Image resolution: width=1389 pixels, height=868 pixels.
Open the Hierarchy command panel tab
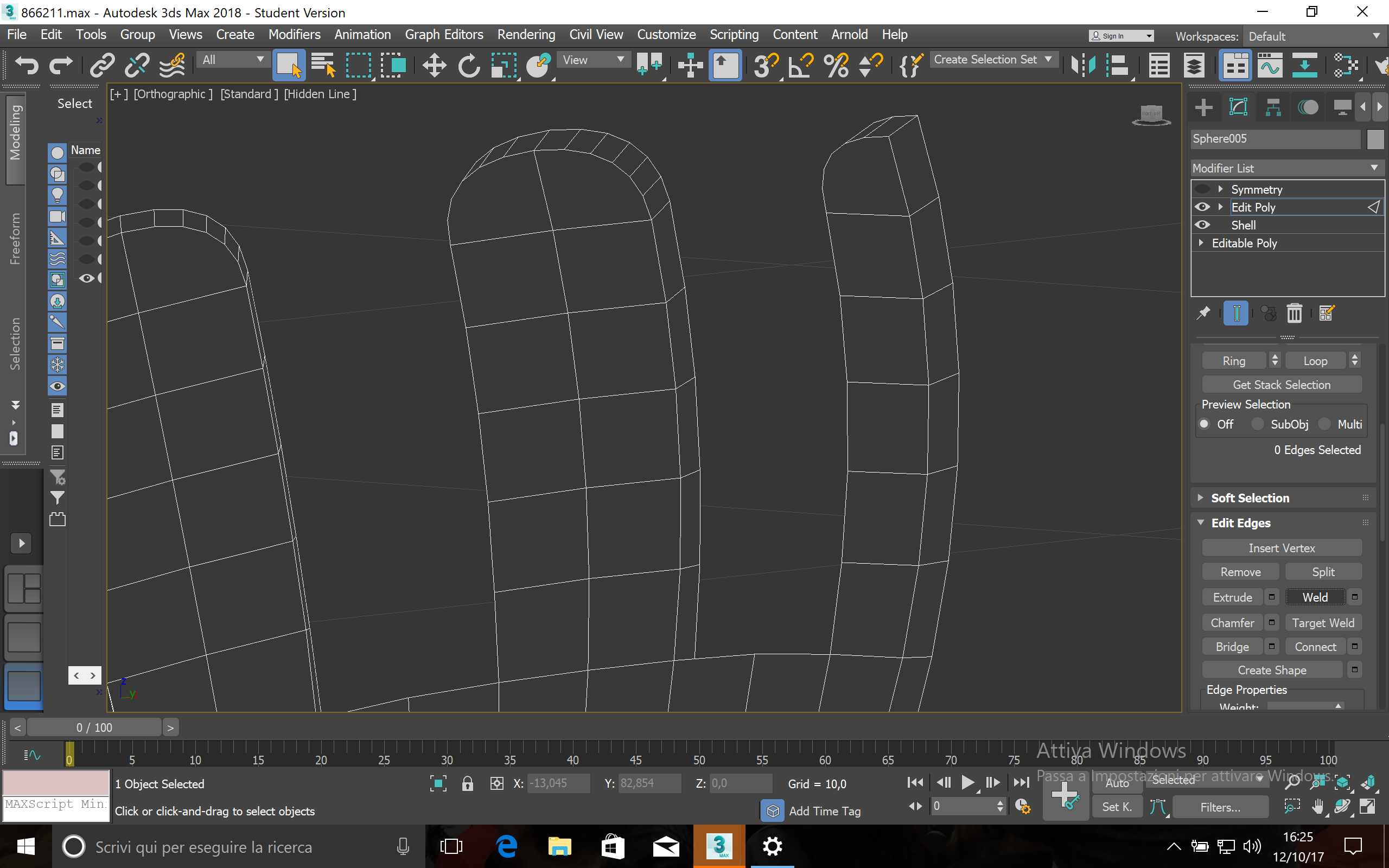[x=1273, y=107]
